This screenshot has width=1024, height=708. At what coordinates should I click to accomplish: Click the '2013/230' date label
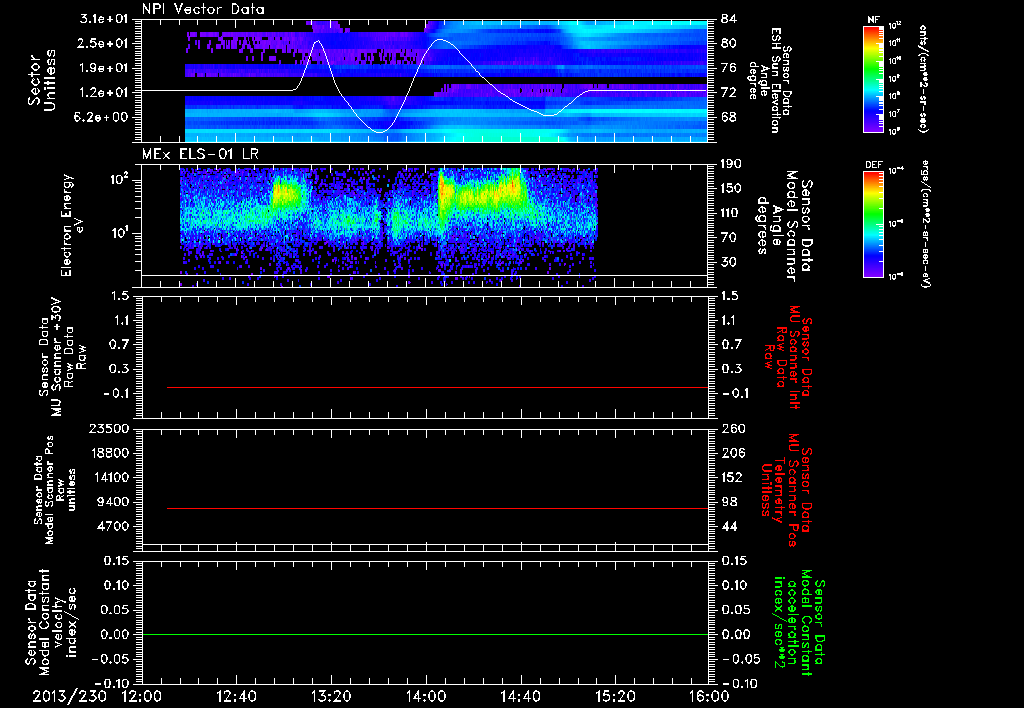click(69, 696)
